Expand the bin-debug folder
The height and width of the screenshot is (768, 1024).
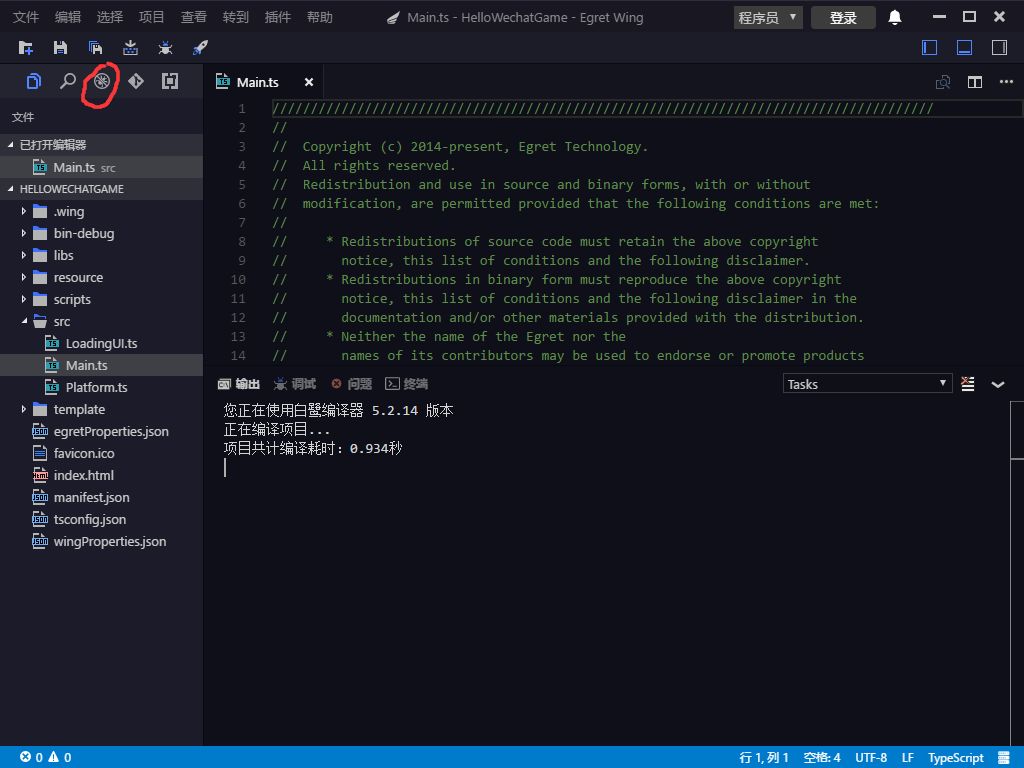24,233
